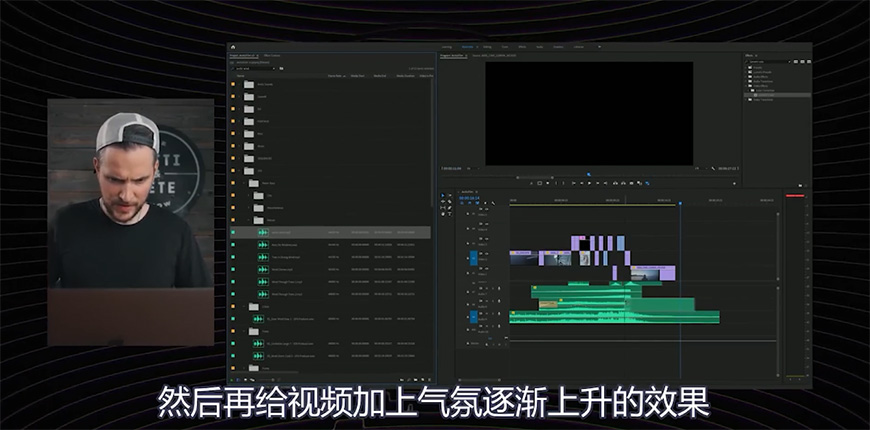Screen dimensions: 870x430
Task: Select the Selection tool arrow
Action: coord(443,195)
